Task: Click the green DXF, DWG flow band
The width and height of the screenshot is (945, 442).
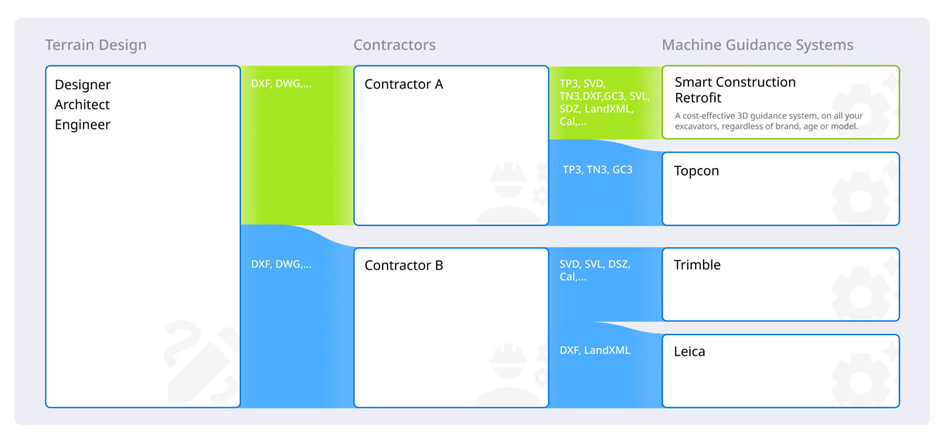Action: coord(297,145)
